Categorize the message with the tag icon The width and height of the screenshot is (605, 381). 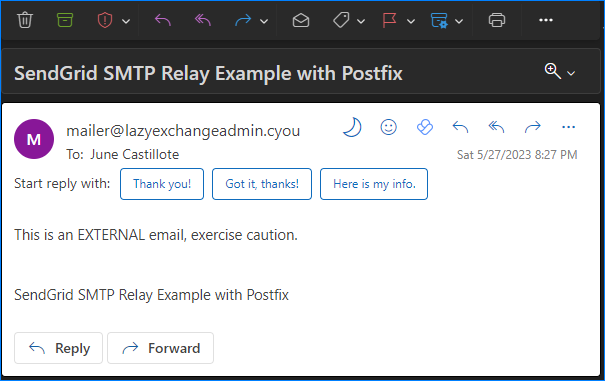coord(341,20)
